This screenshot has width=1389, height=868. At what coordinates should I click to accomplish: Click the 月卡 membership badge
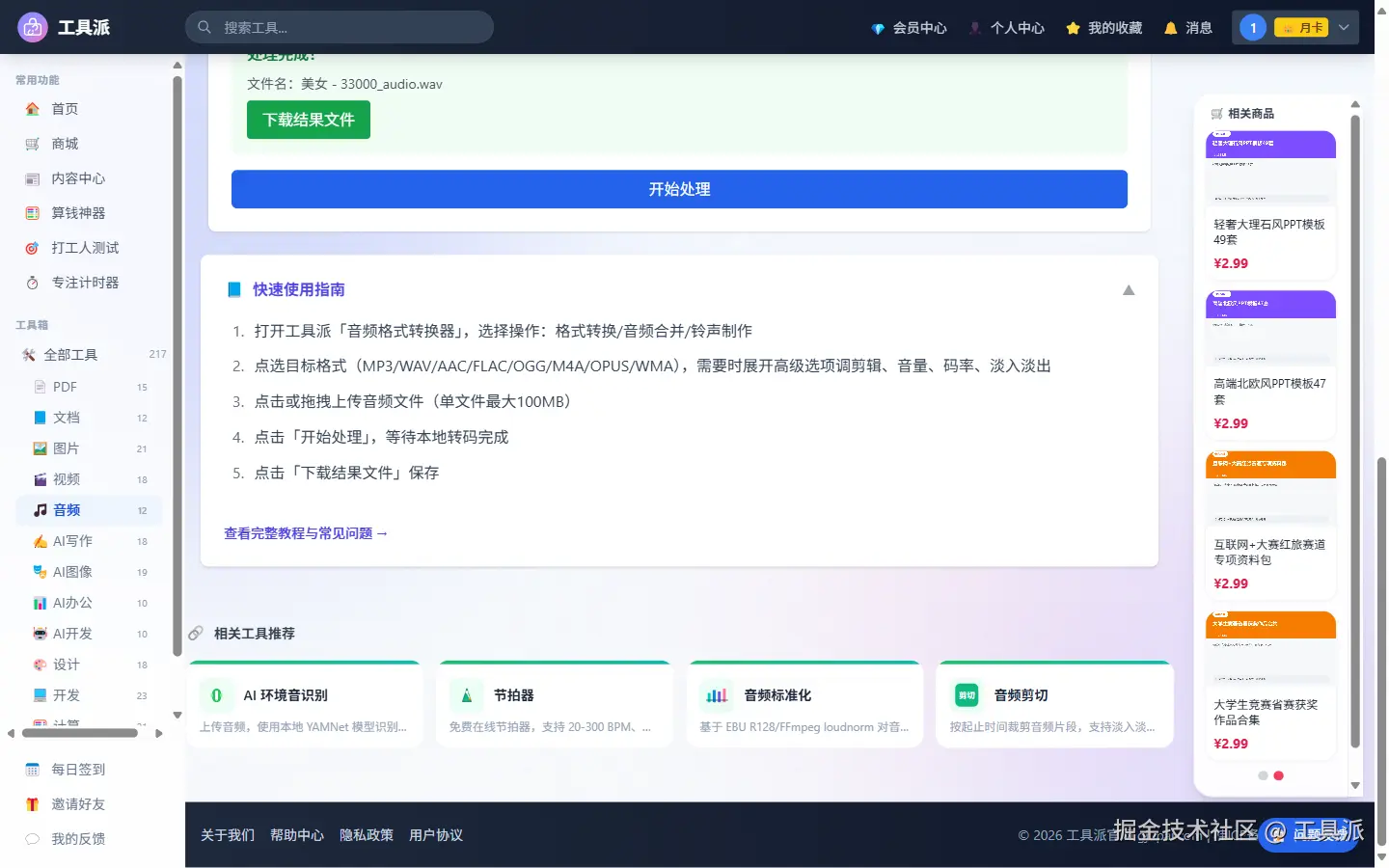pos(1301,28)
